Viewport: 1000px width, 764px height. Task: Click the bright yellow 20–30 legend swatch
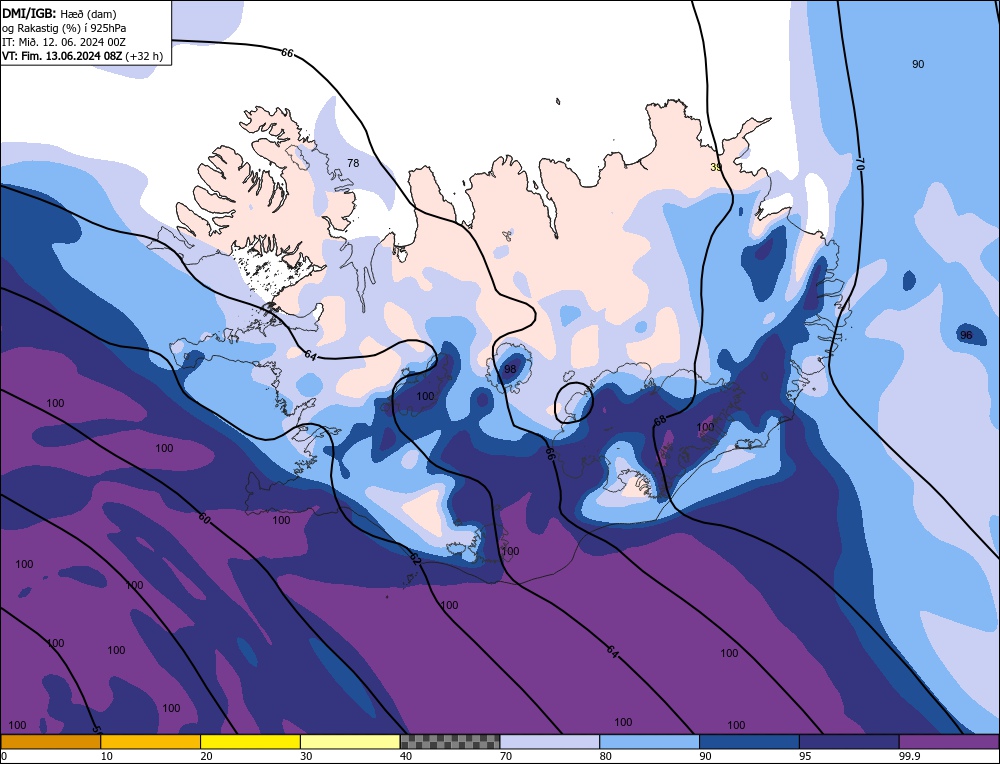(x=250, y=742)
